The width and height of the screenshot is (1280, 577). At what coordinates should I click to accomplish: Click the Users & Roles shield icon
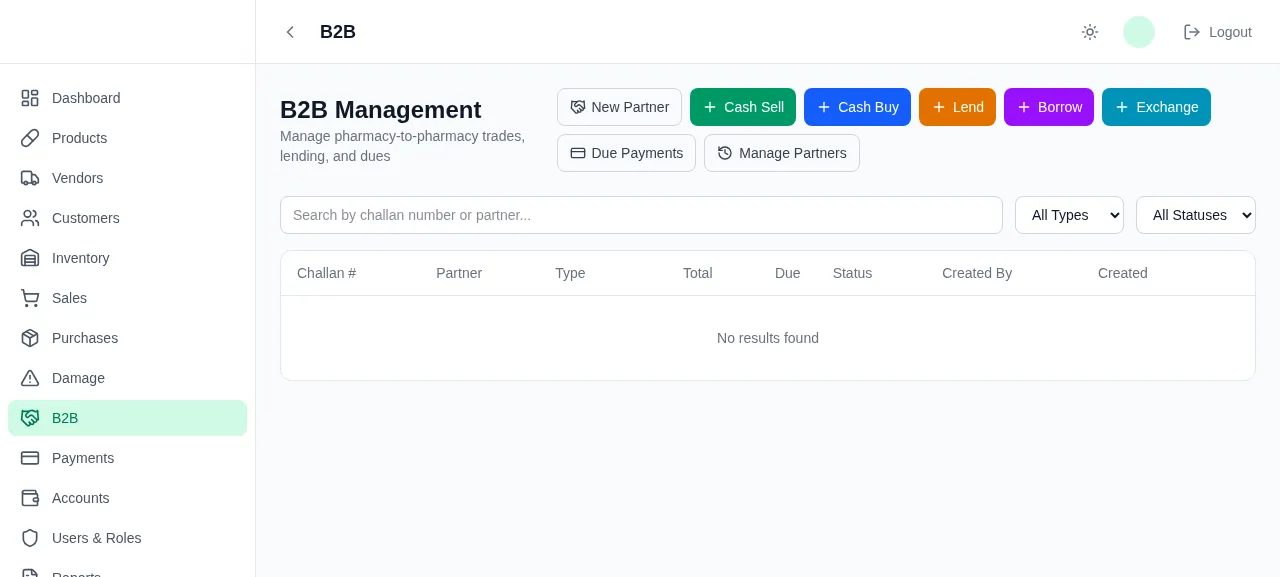click(x=30, y=538)
